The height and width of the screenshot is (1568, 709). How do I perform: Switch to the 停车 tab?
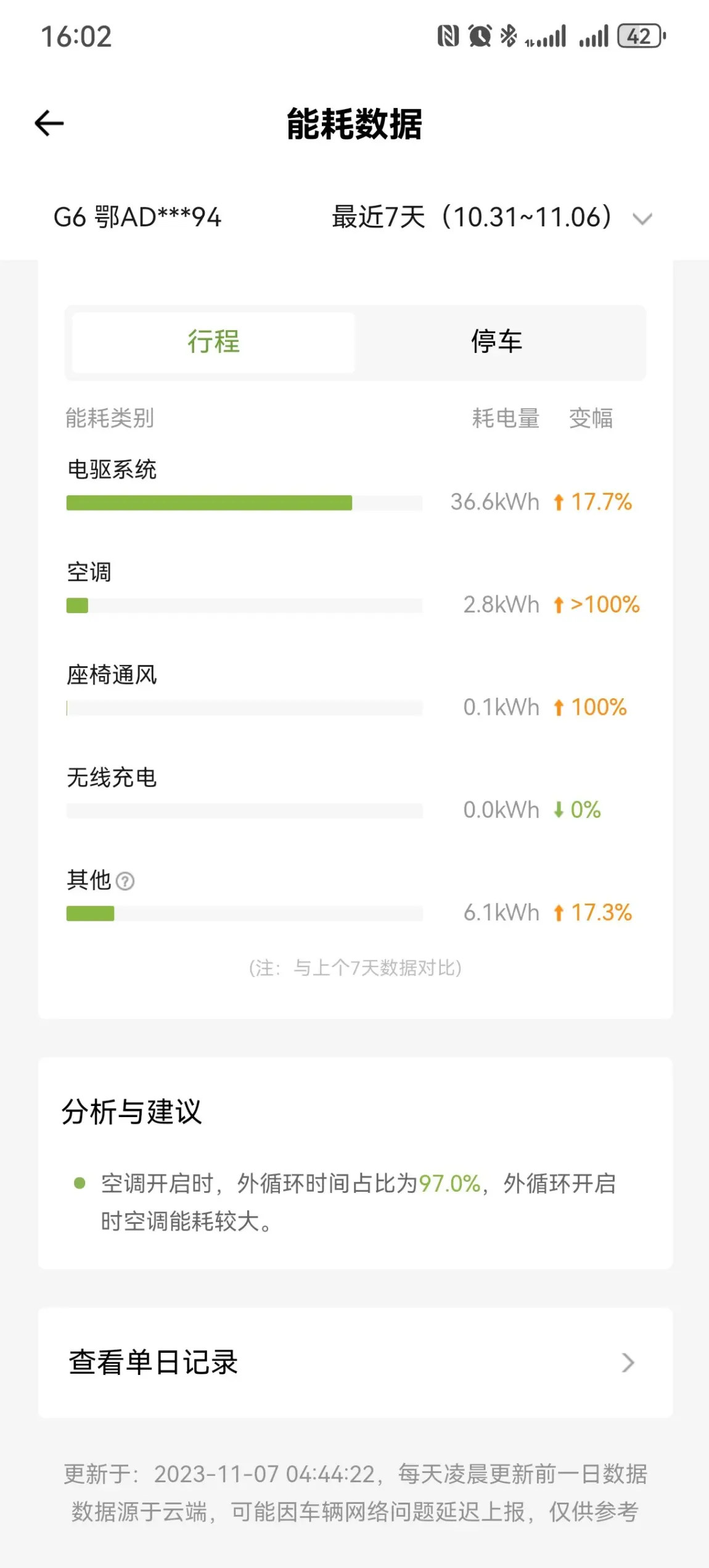click(497, 342)
